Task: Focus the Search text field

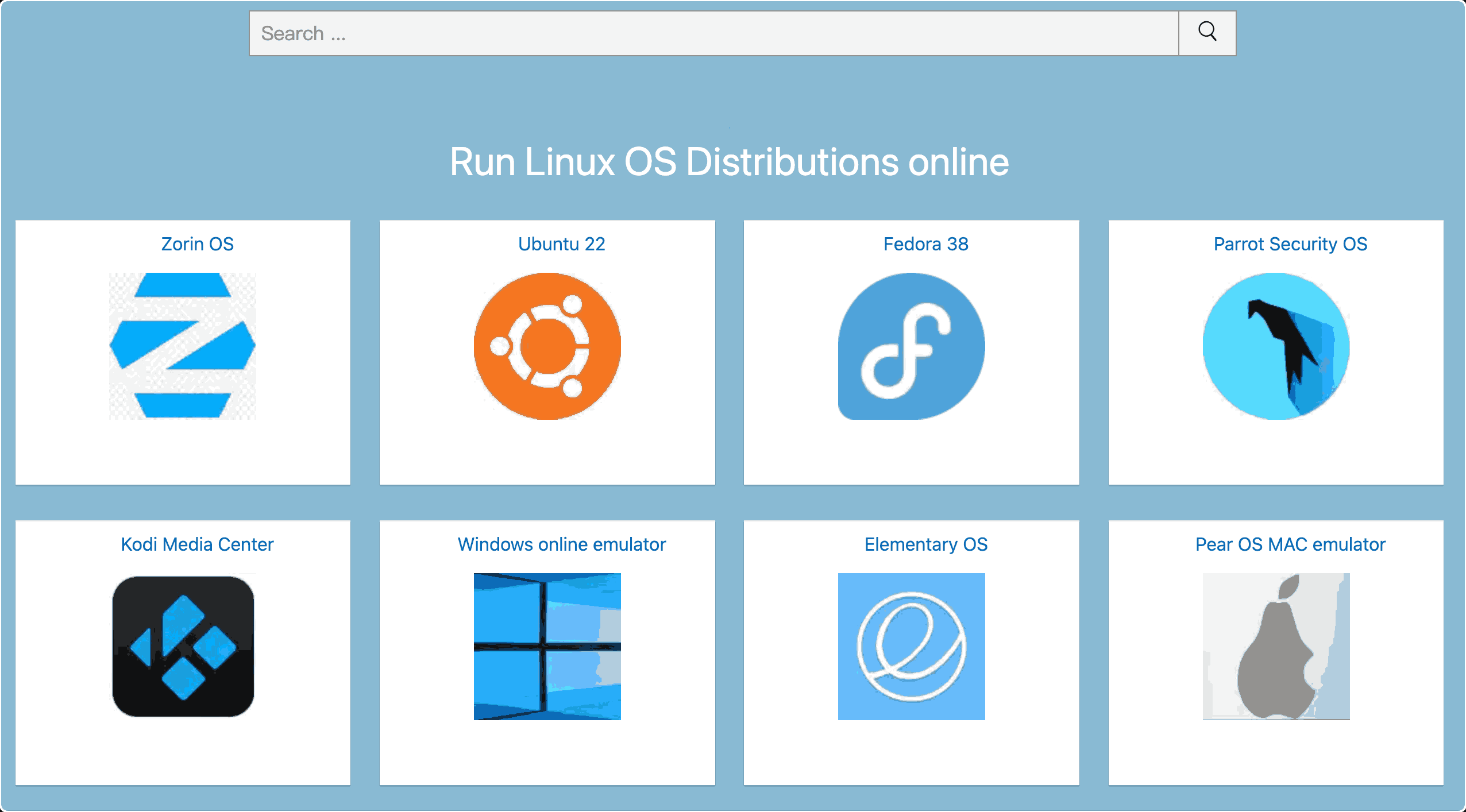Action: tap(714, 33)
